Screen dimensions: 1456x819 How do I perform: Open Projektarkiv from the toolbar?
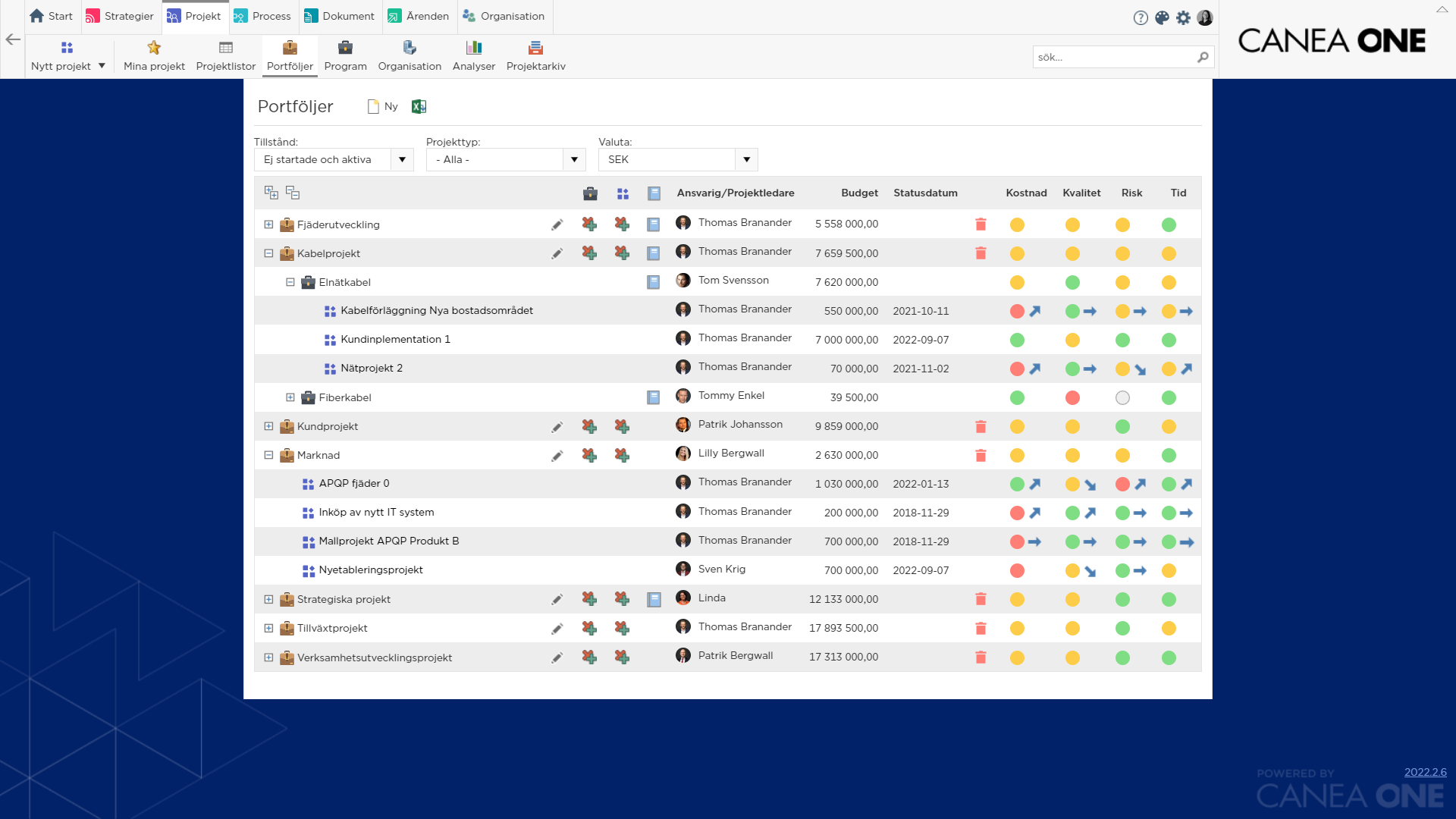tap(535, 55)
